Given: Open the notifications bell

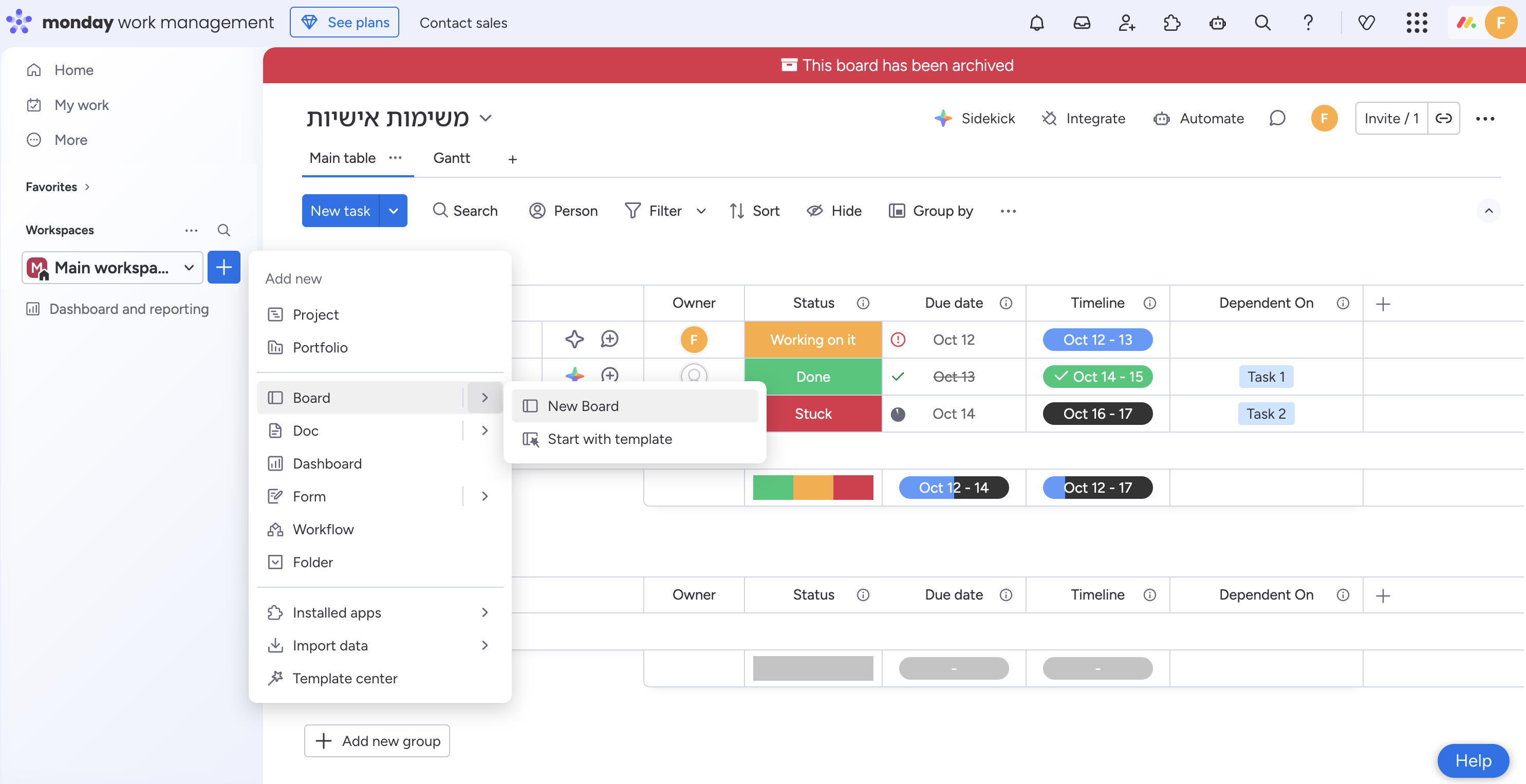Looking at the screenshot, I should point(1036,23).
